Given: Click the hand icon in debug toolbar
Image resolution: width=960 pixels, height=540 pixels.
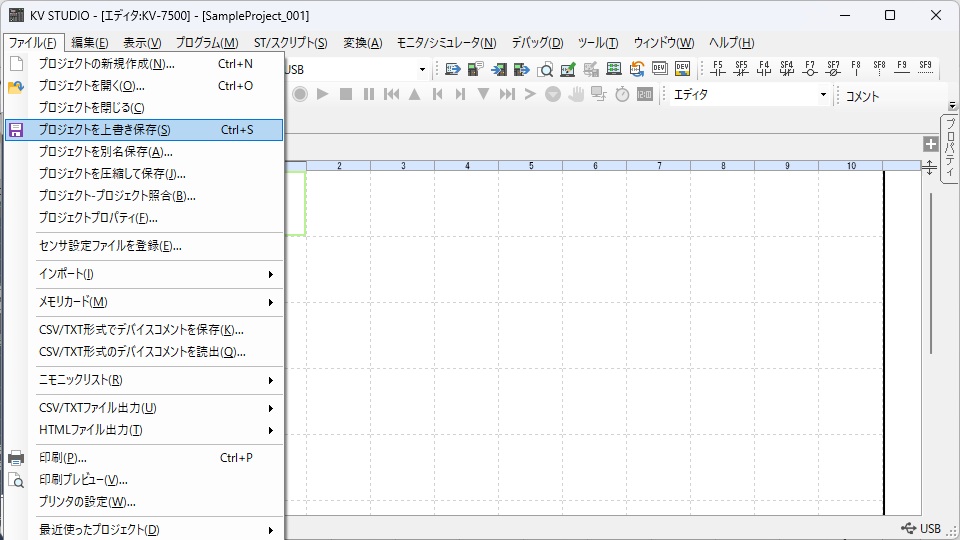Looking at the screenshot, I should click(576, 94).
